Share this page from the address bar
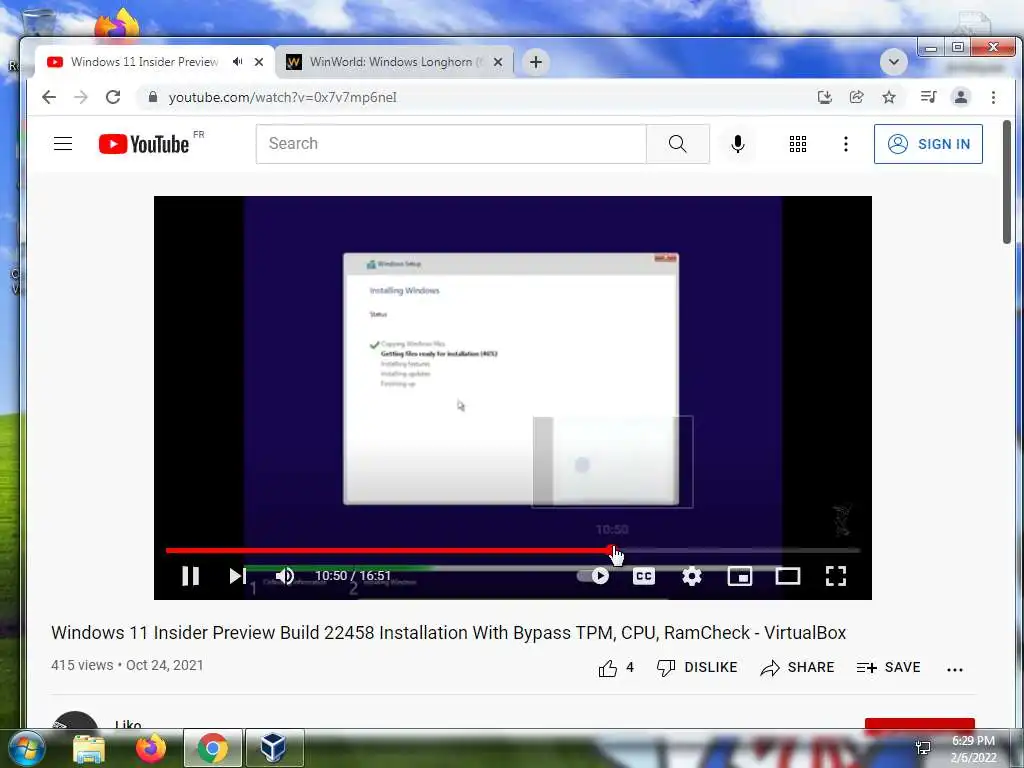1024x768 pixels. pyautogui.click(x=857, y=97)
